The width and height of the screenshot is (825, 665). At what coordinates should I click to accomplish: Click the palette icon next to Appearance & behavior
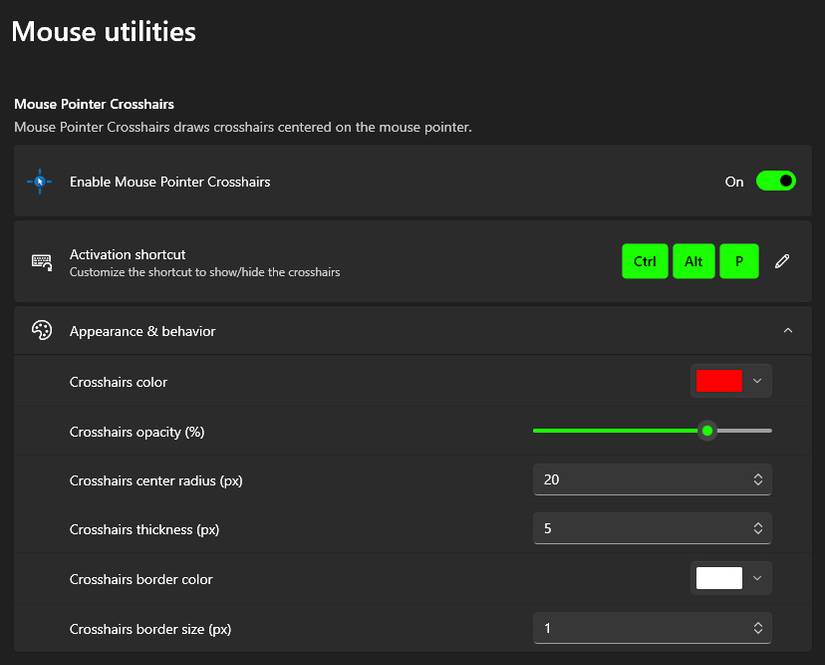click(42, 330)
